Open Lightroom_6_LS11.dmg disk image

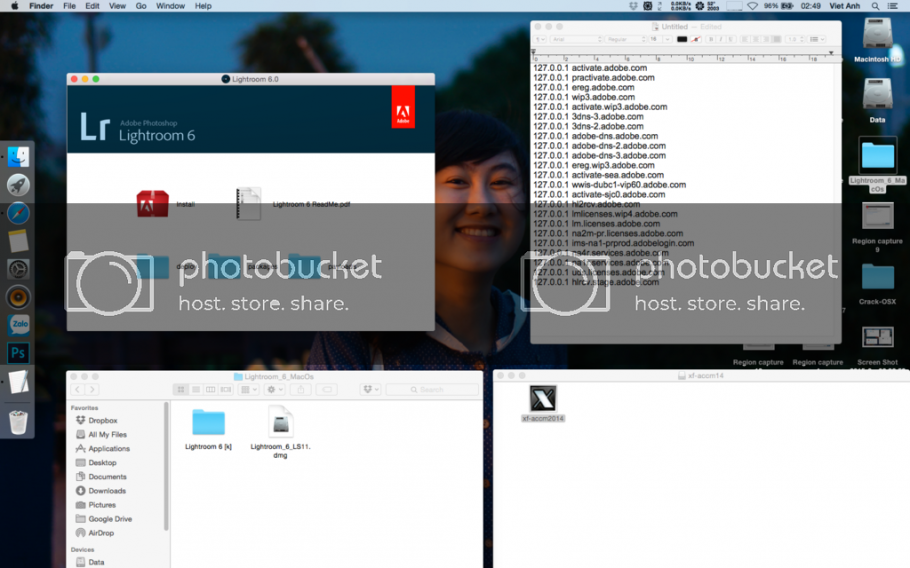click(280, 422)
